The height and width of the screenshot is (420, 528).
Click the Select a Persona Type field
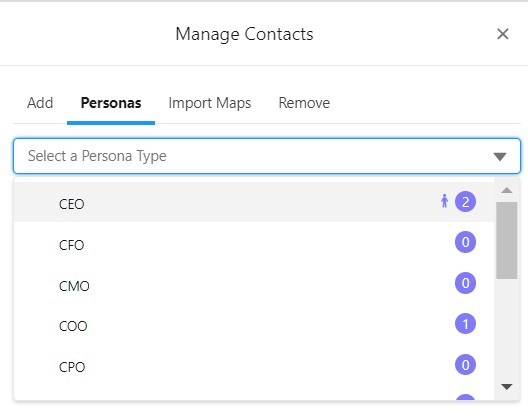[x=267, y=156]
